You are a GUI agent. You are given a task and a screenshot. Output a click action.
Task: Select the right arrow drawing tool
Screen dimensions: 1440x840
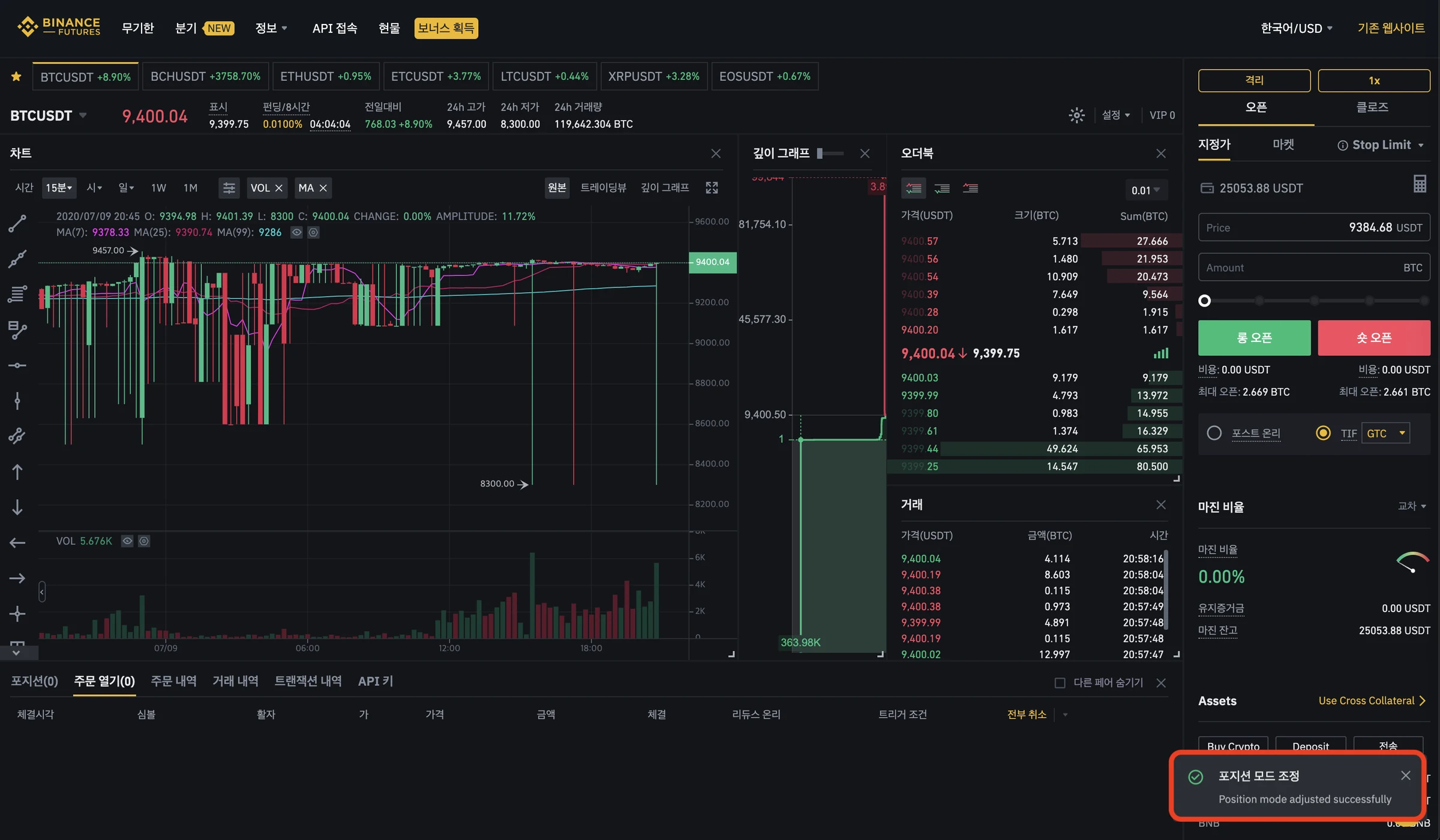click(x=17, y=578)
